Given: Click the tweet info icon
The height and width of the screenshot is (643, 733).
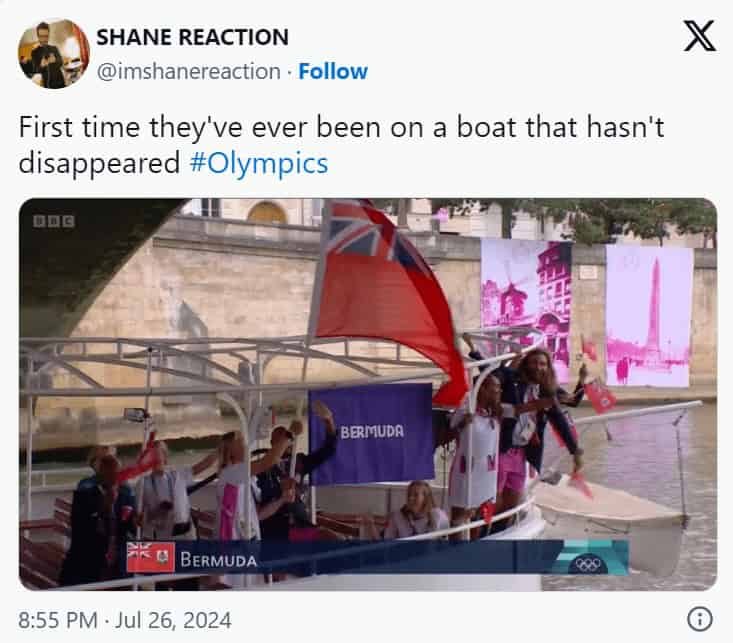Looking at the screenshot, I should pyautogui.click(x=700, y=620).
